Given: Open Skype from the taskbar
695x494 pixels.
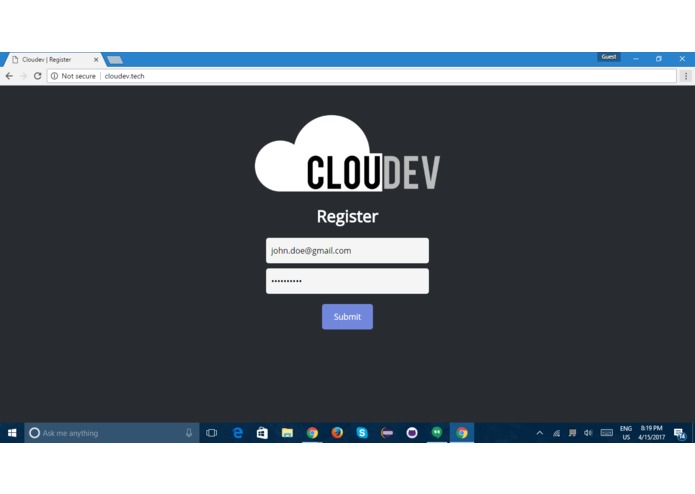Looking at the screenshot, I should click(x=362, y=433).
